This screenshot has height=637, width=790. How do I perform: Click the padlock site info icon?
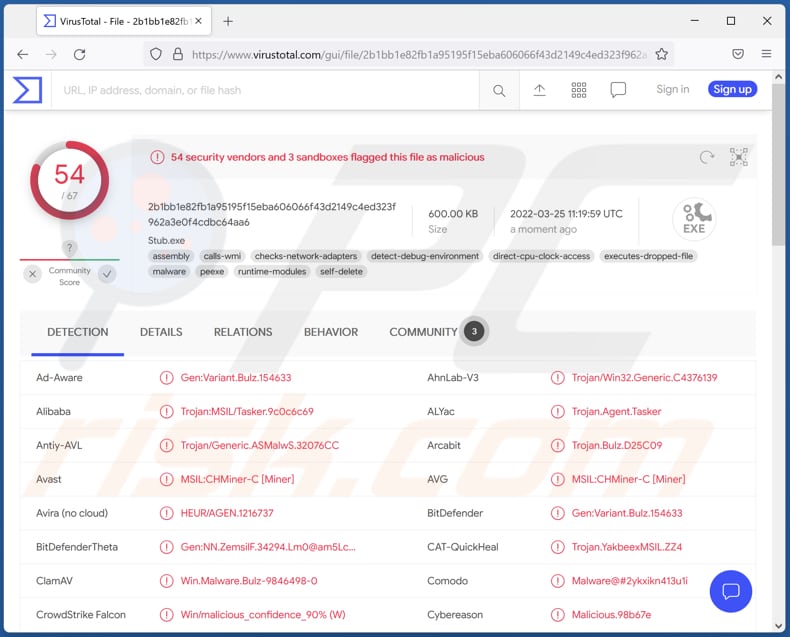(x=177, y=54)
